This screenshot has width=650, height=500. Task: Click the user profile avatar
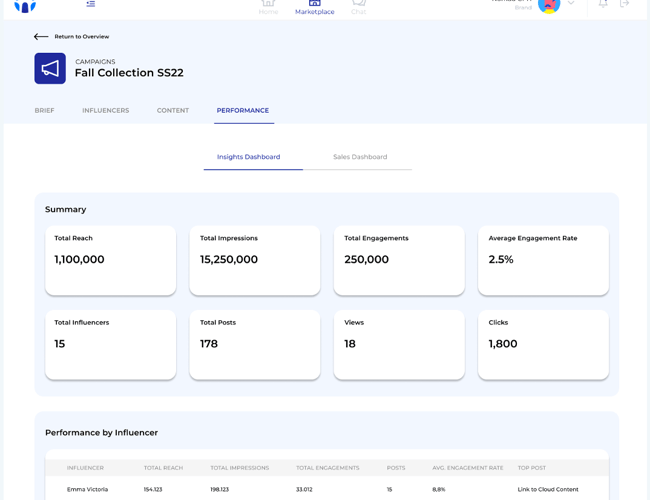pyautogui.click(x=548, y=5)
